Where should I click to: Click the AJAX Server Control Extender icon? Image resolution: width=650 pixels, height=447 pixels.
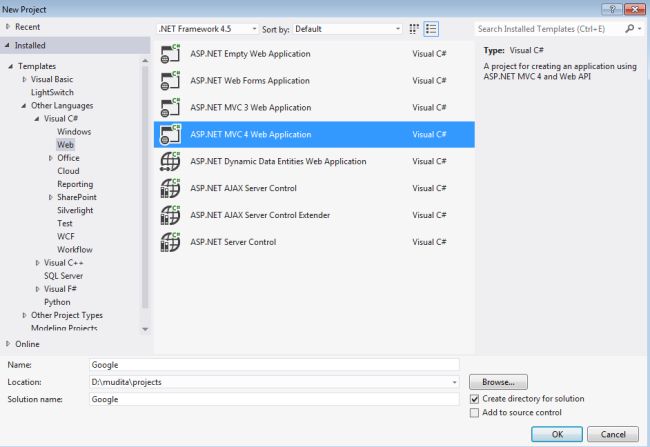point(170,215)
